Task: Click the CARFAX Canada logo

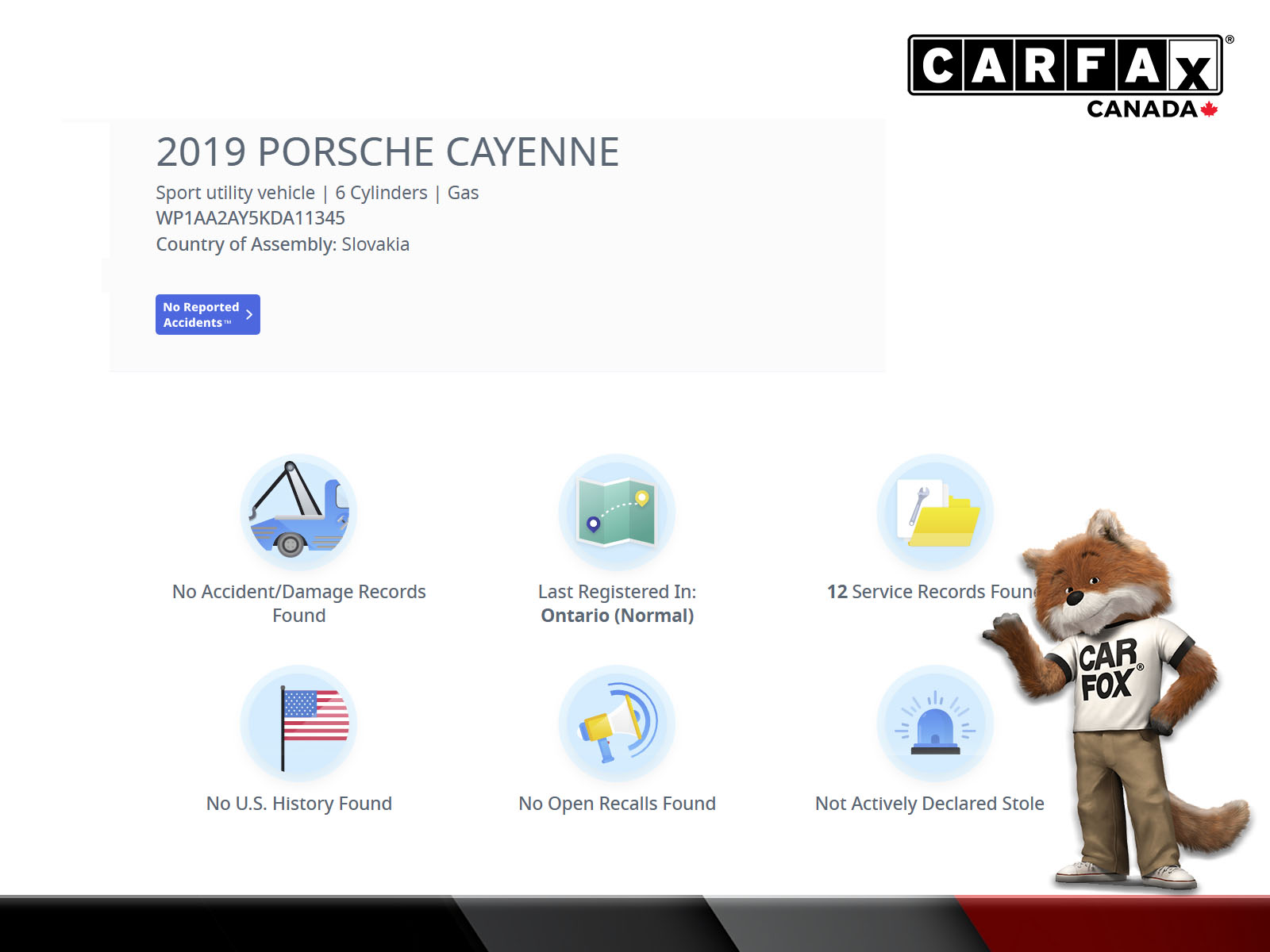Action: (x=1071, y=76)
